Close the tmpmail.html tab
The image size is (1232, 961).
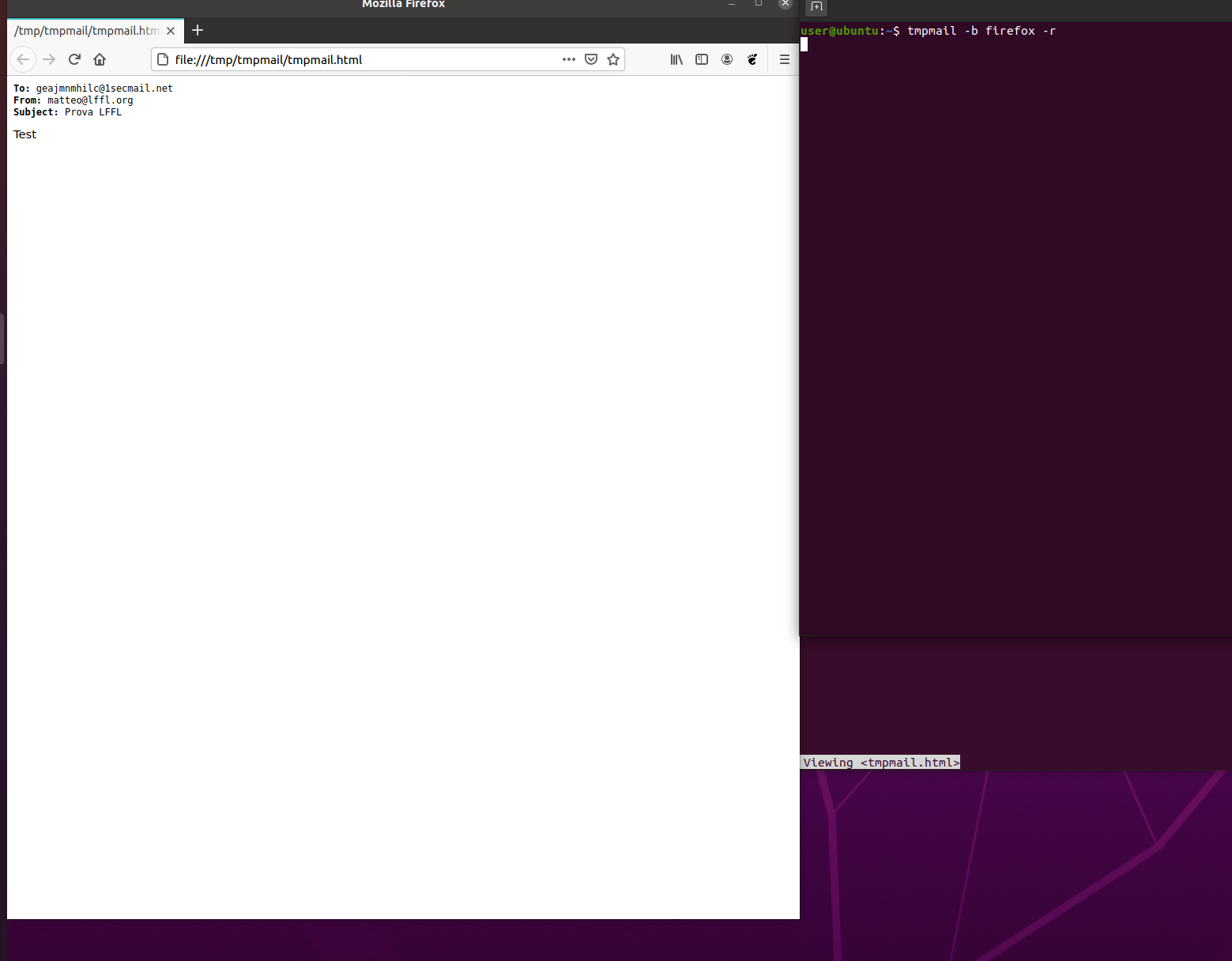171,31
